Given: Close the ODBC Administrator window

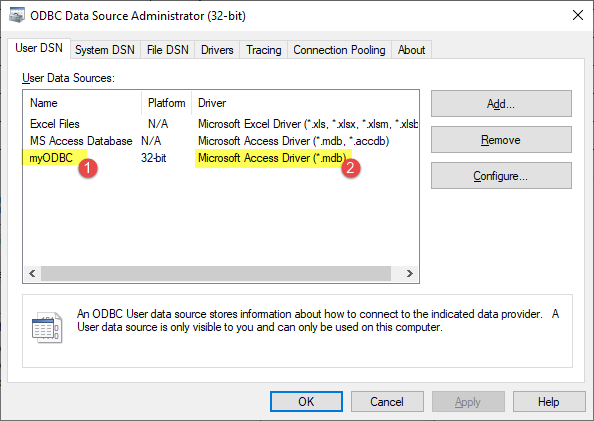Looking at the screenshot, I should click(577, 15).
